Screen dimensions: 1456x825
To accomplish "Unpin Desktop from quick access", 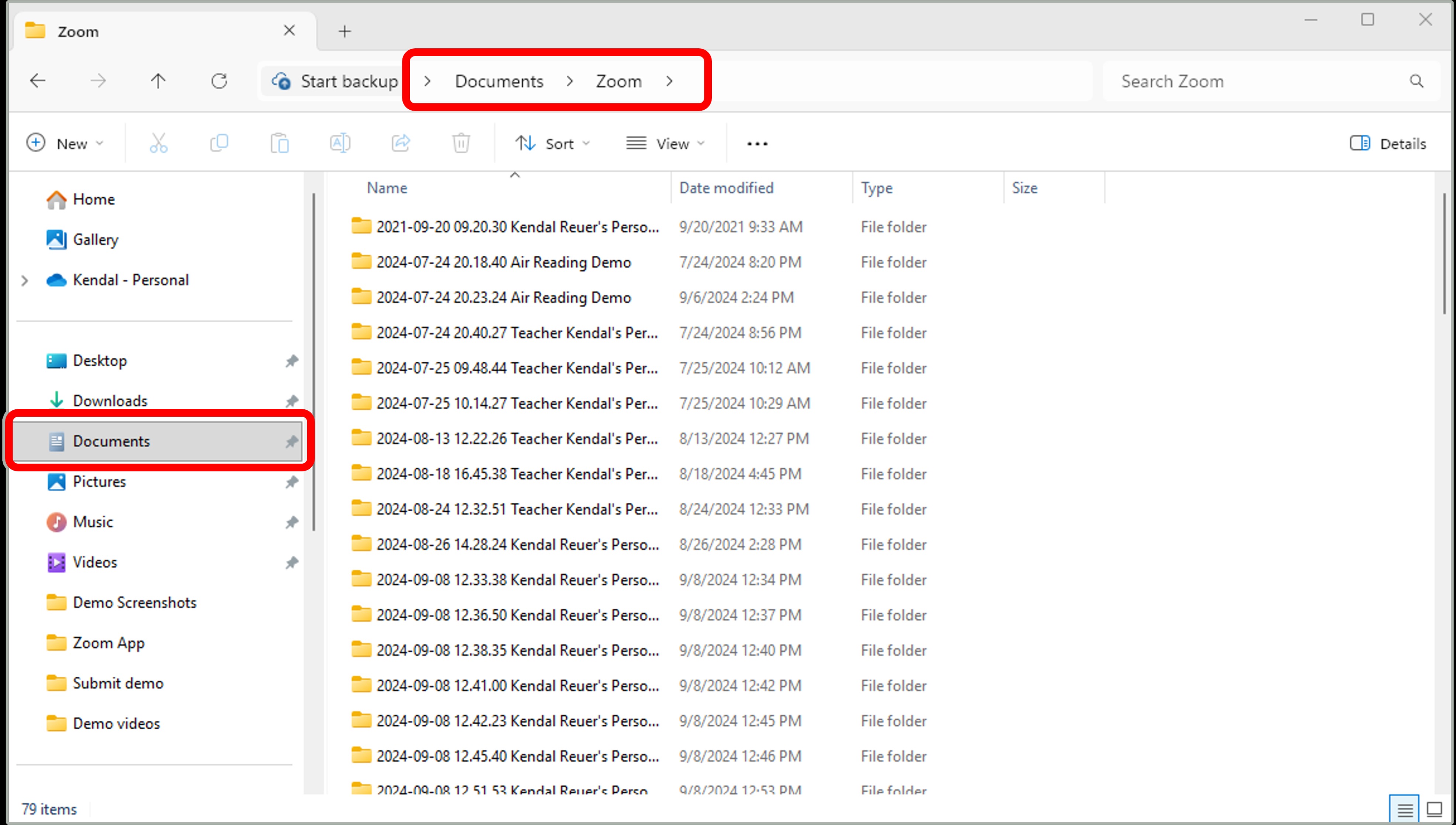I will coord(292,361).
